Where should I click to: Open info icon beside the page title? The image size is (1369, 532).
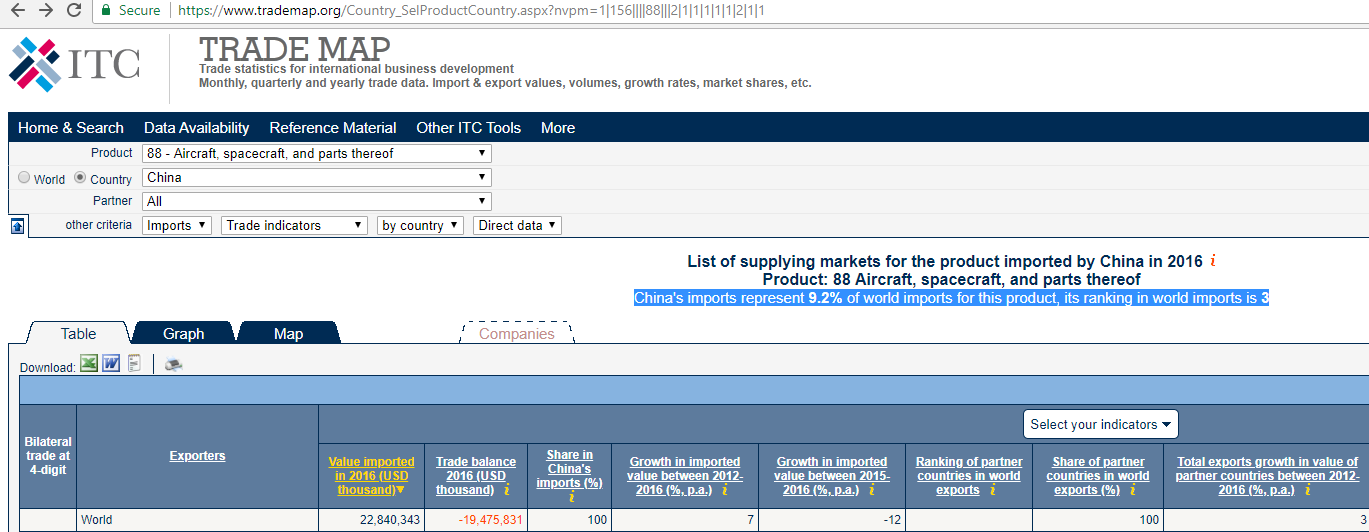[x=1213, y=261]
